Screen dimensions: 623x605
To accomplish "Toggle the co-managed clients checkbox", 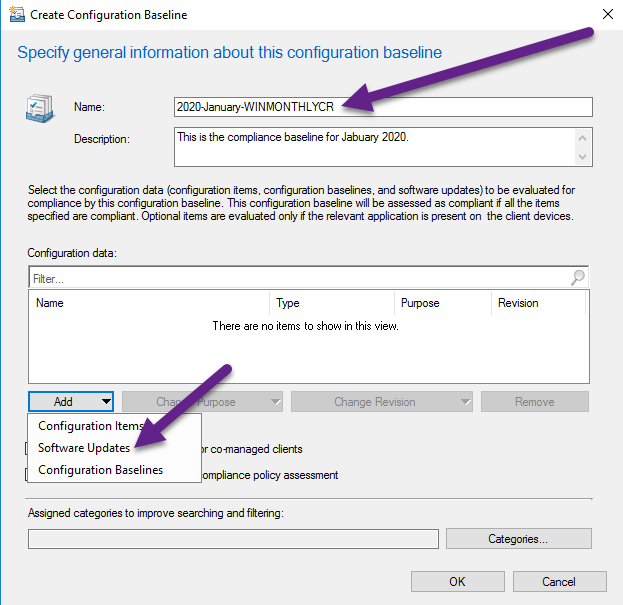I will [26, 449].
